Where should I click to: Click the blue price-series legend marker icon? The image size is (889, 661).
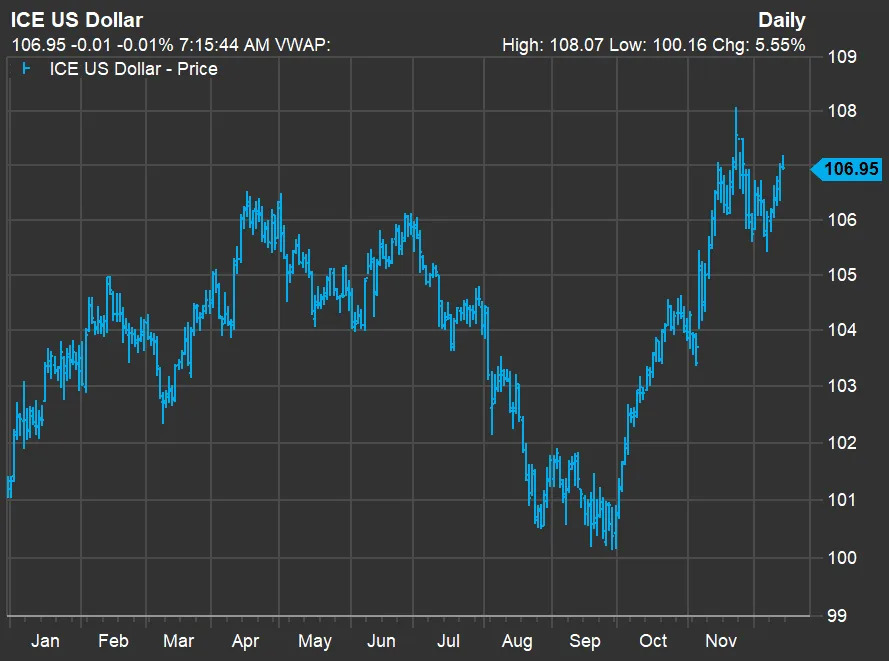[x=26, y=69]
